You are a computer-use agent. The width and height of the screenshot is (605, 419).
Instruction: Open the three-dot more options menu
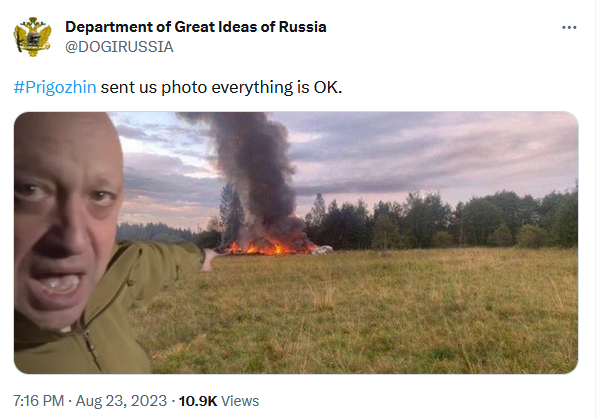567,27
